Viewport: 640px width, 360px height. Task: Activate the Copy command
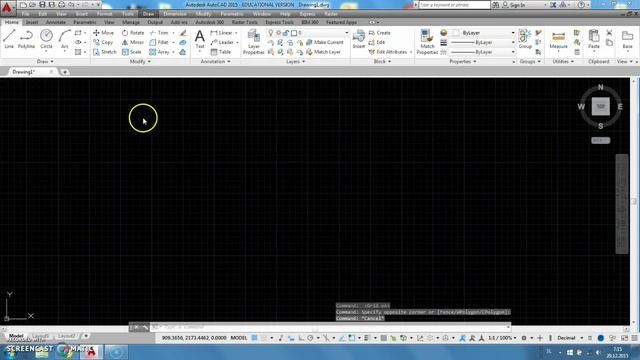tap(103, 42)
